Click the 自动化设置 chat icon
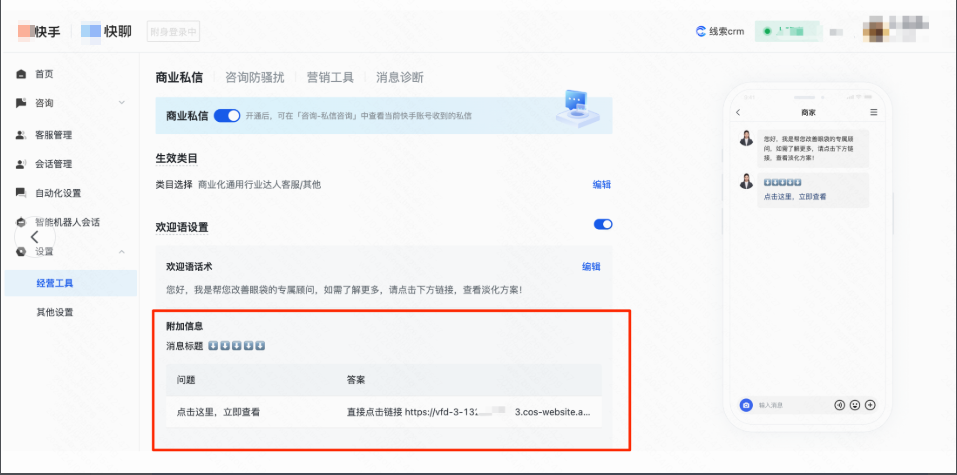The image size is (957, 475). tap(21, 193)
